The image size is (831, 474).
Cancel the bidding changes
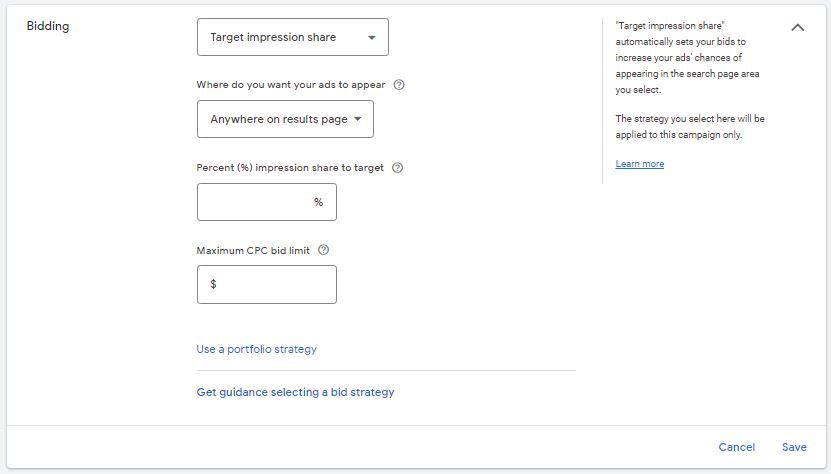tap(736, 447)
